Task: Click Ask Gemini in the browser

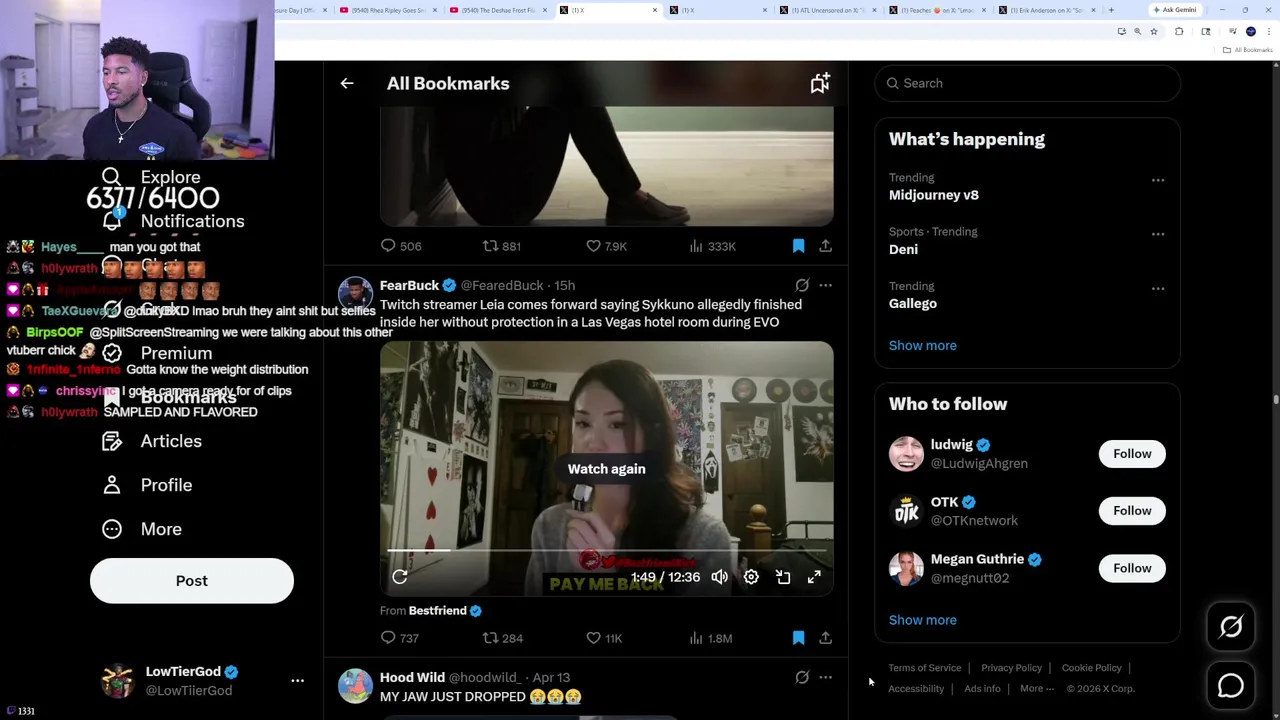Action: point(1175,10)
